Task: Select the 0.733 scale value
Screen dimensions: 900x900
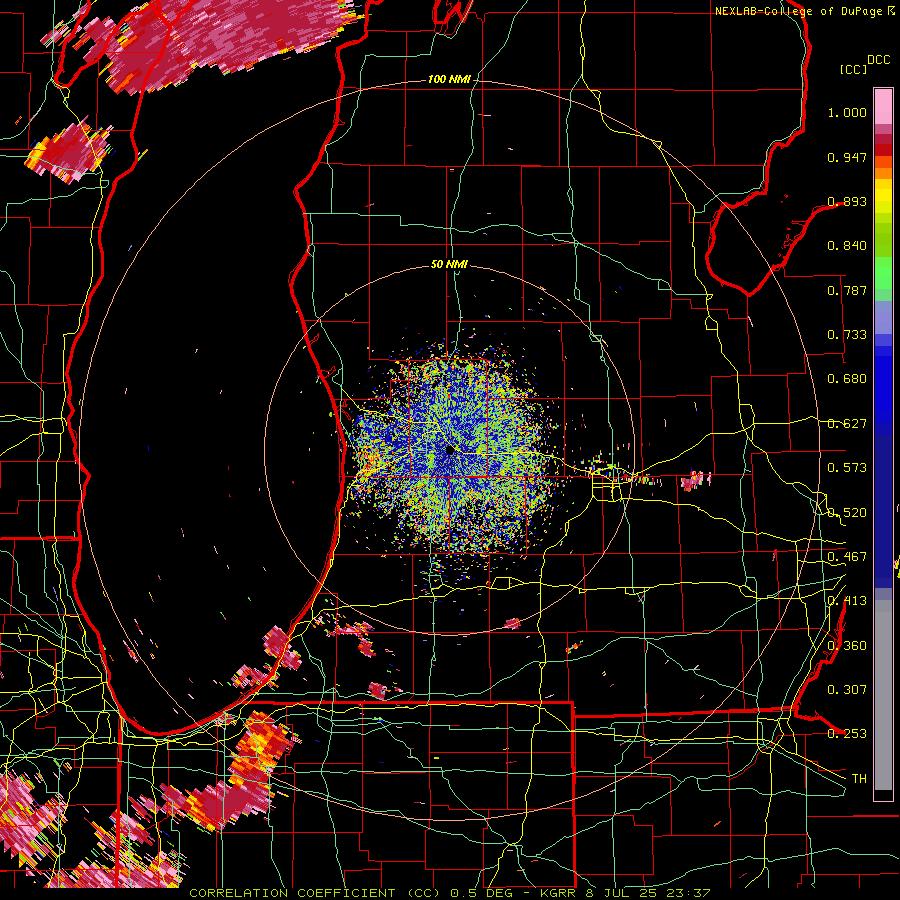Action: [847, 335]
